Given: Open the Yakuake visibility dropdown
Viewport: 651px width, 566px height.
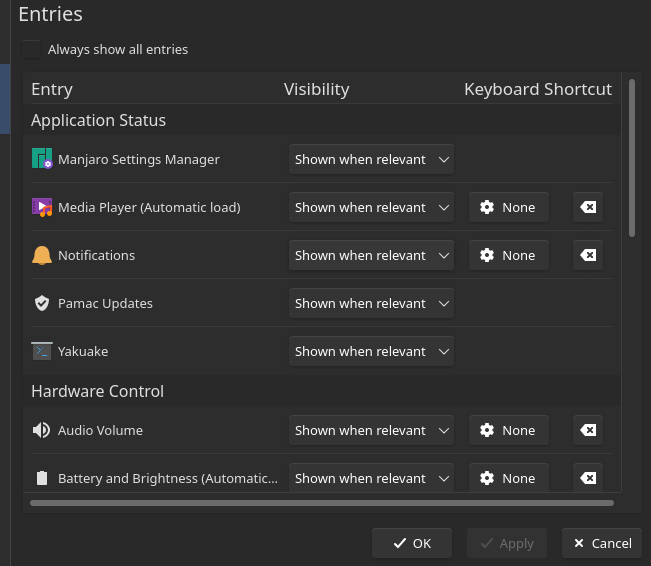Looking at the screenshot, I should (371, 351).
